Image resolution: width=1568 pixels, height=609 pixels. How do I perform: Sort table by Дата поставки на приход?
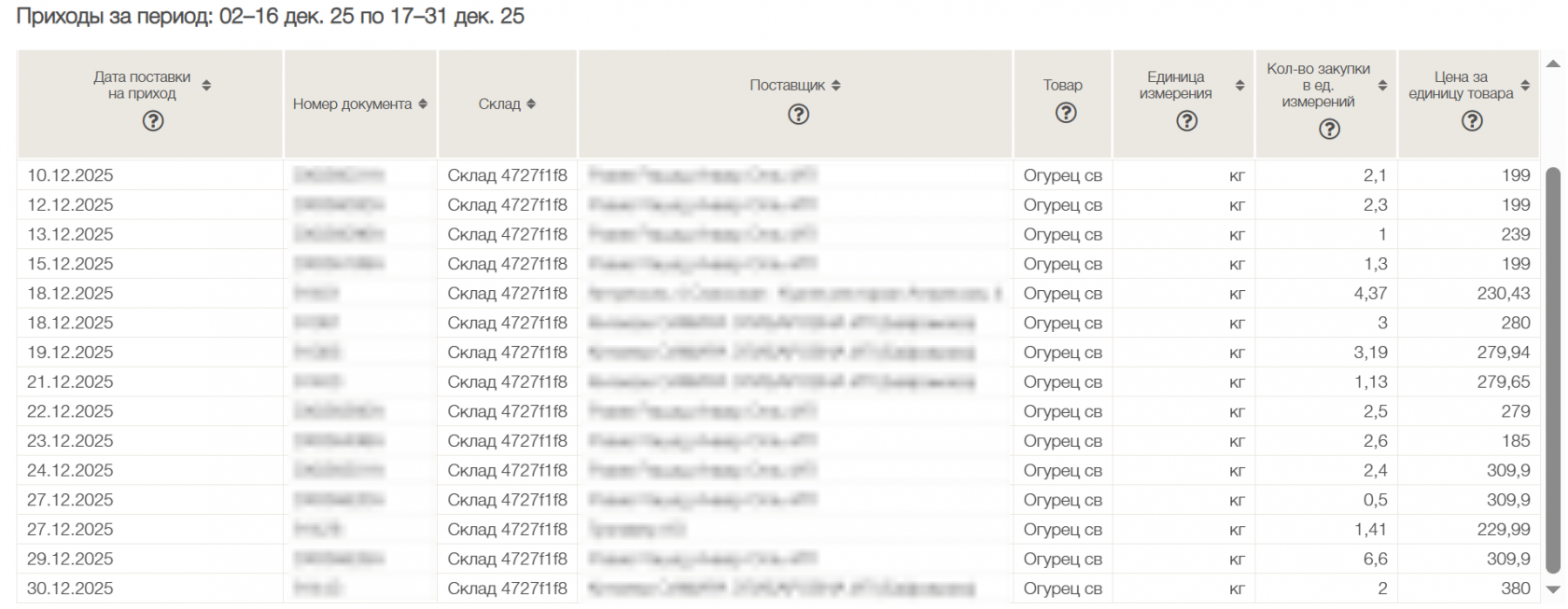tap(206, 85)
